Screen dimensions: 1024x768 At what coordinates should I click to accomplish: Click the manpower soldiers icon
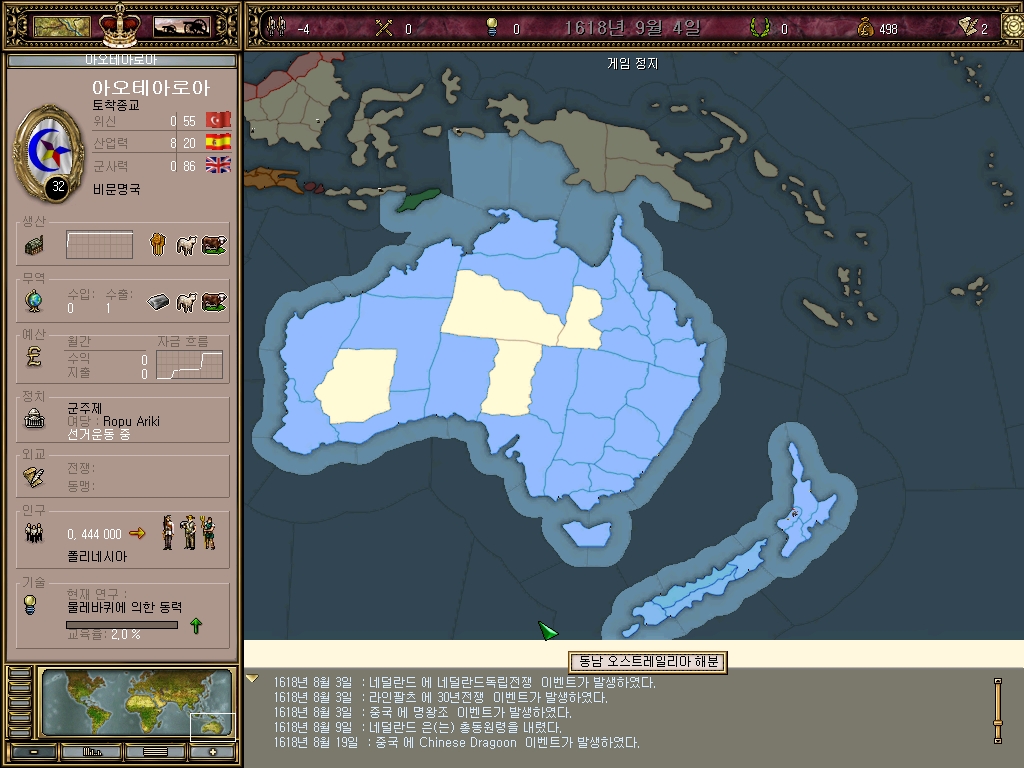pyautogui.click(x=276, y=27)
